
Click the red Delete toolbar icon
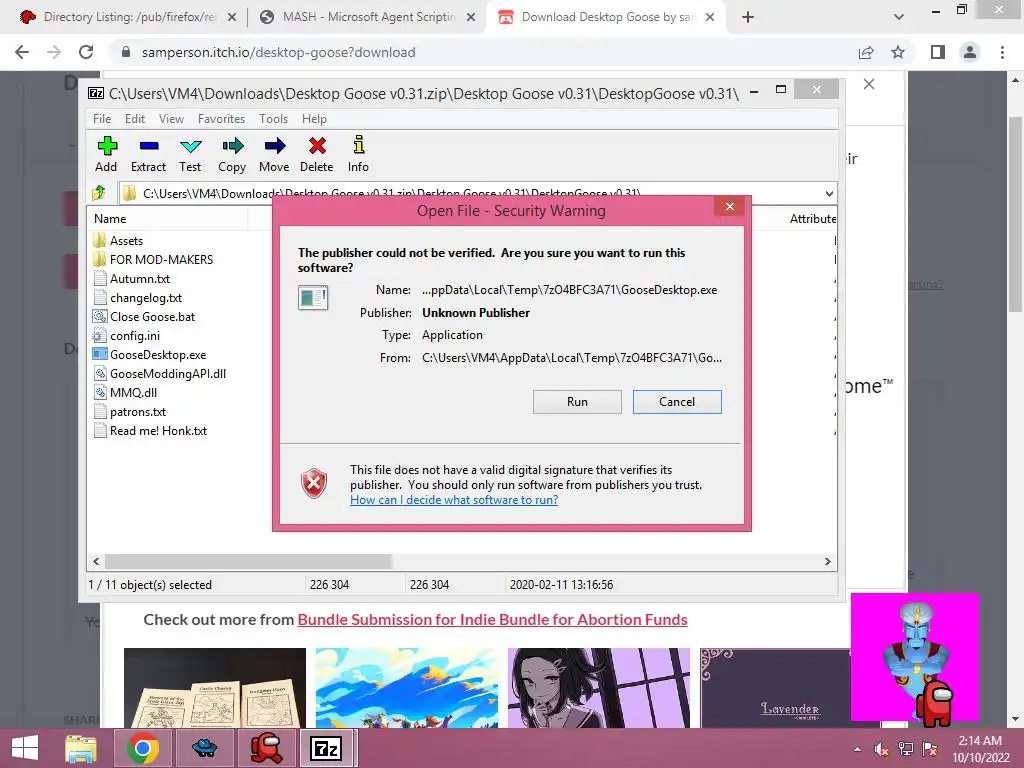click(317, 154)
